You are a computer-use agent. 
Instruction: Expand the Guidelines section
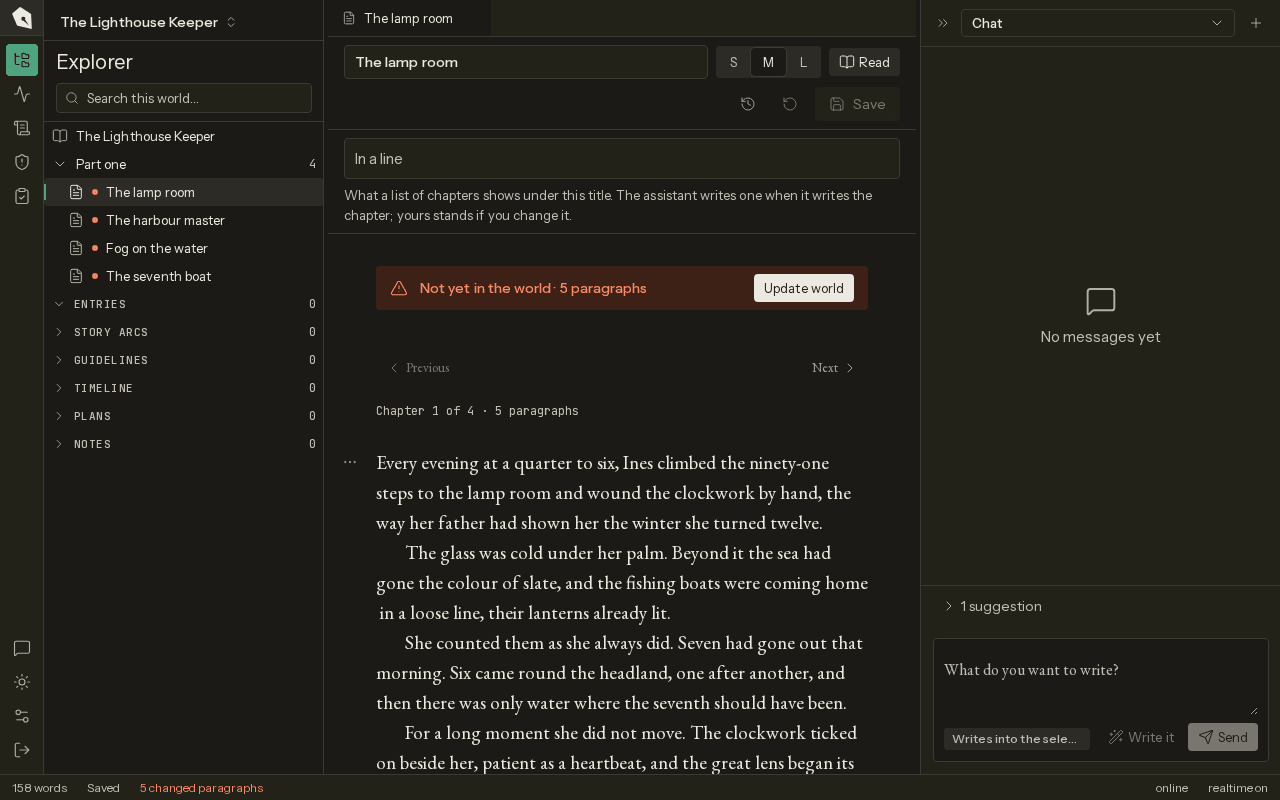click(x=184, y=360)
